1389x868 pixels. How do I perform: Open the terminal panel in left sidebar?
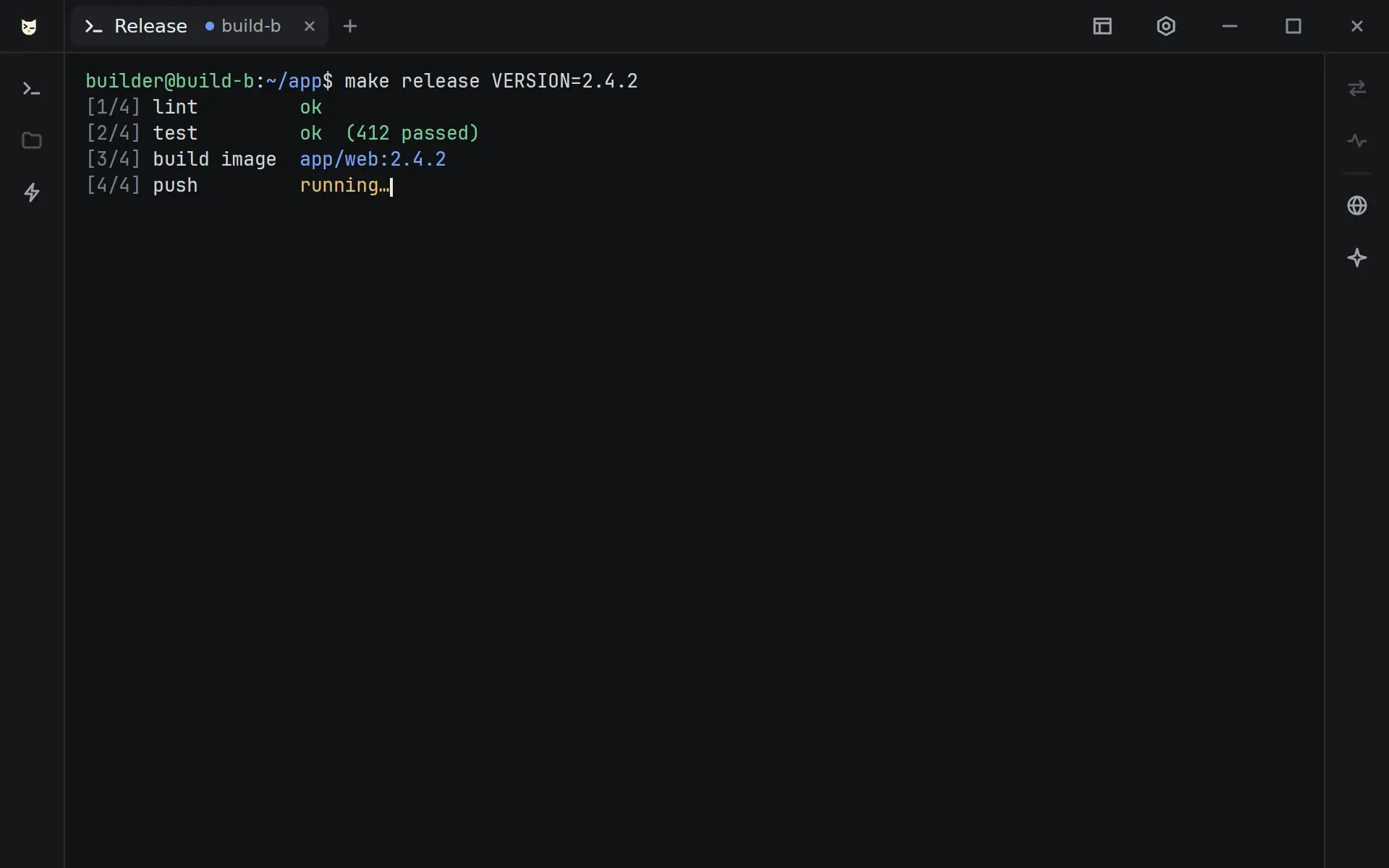coord(32,89)
